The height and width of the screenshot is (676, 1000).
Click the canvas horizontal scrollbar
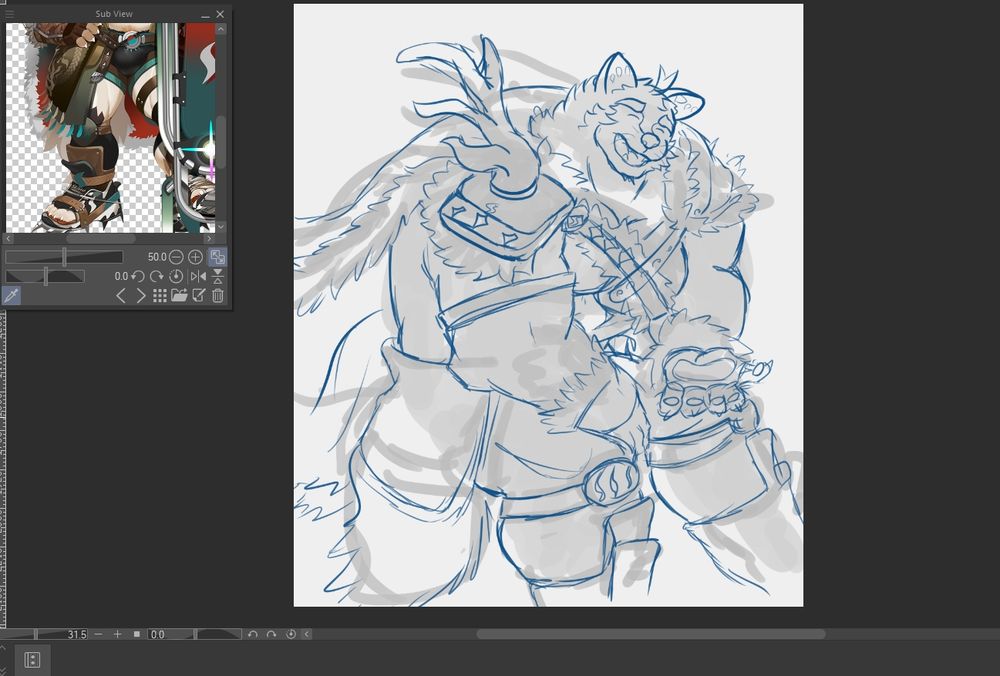650,634
